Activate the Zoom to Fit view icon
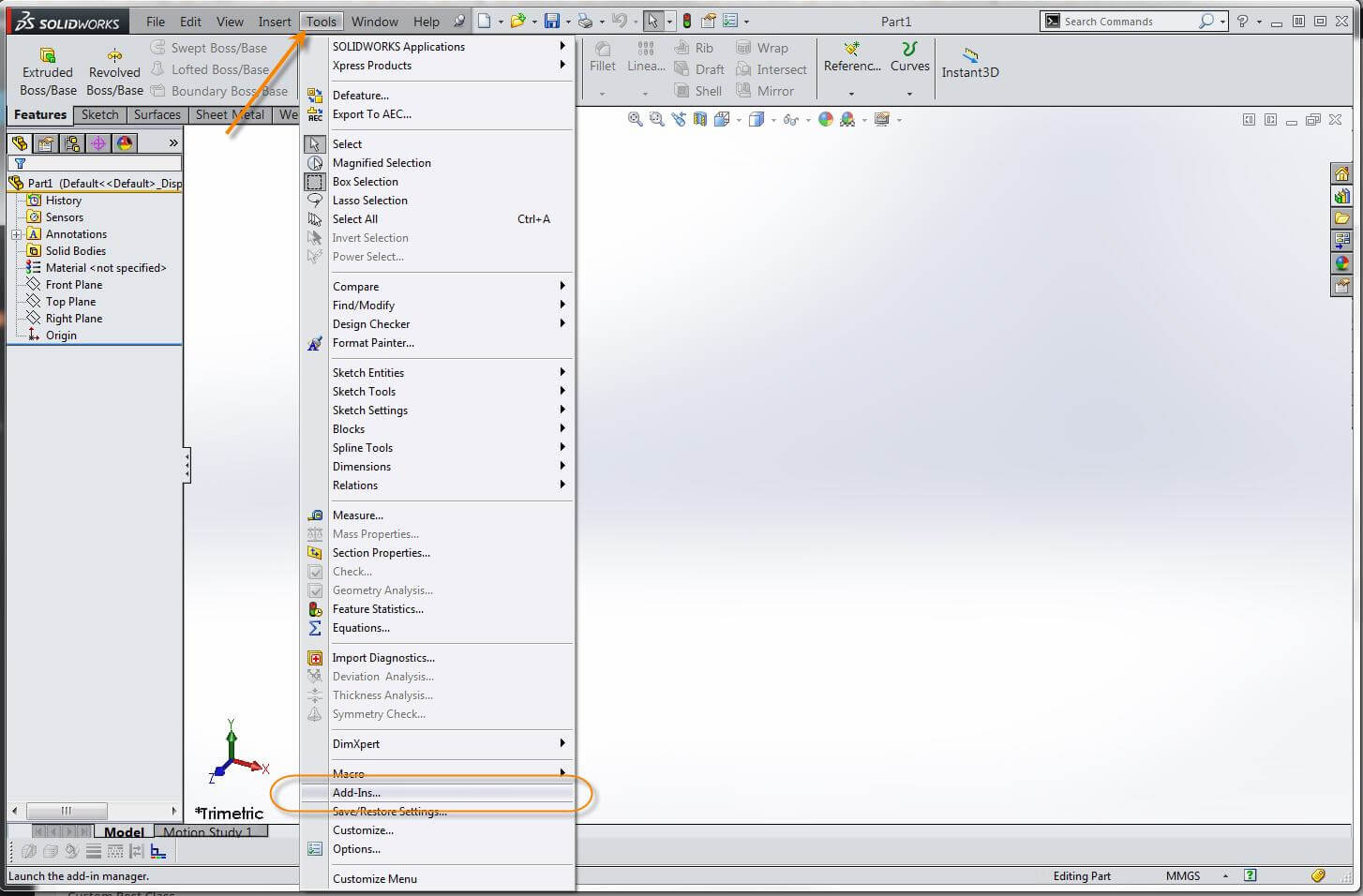 [x=636, y=119]
